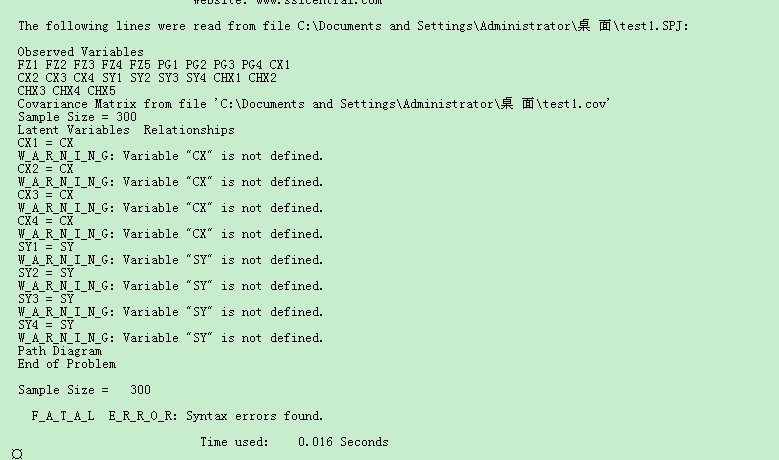Screen dimensions: 779x460
Task: Select the FZ1 variable name
Action: [27, 65]
